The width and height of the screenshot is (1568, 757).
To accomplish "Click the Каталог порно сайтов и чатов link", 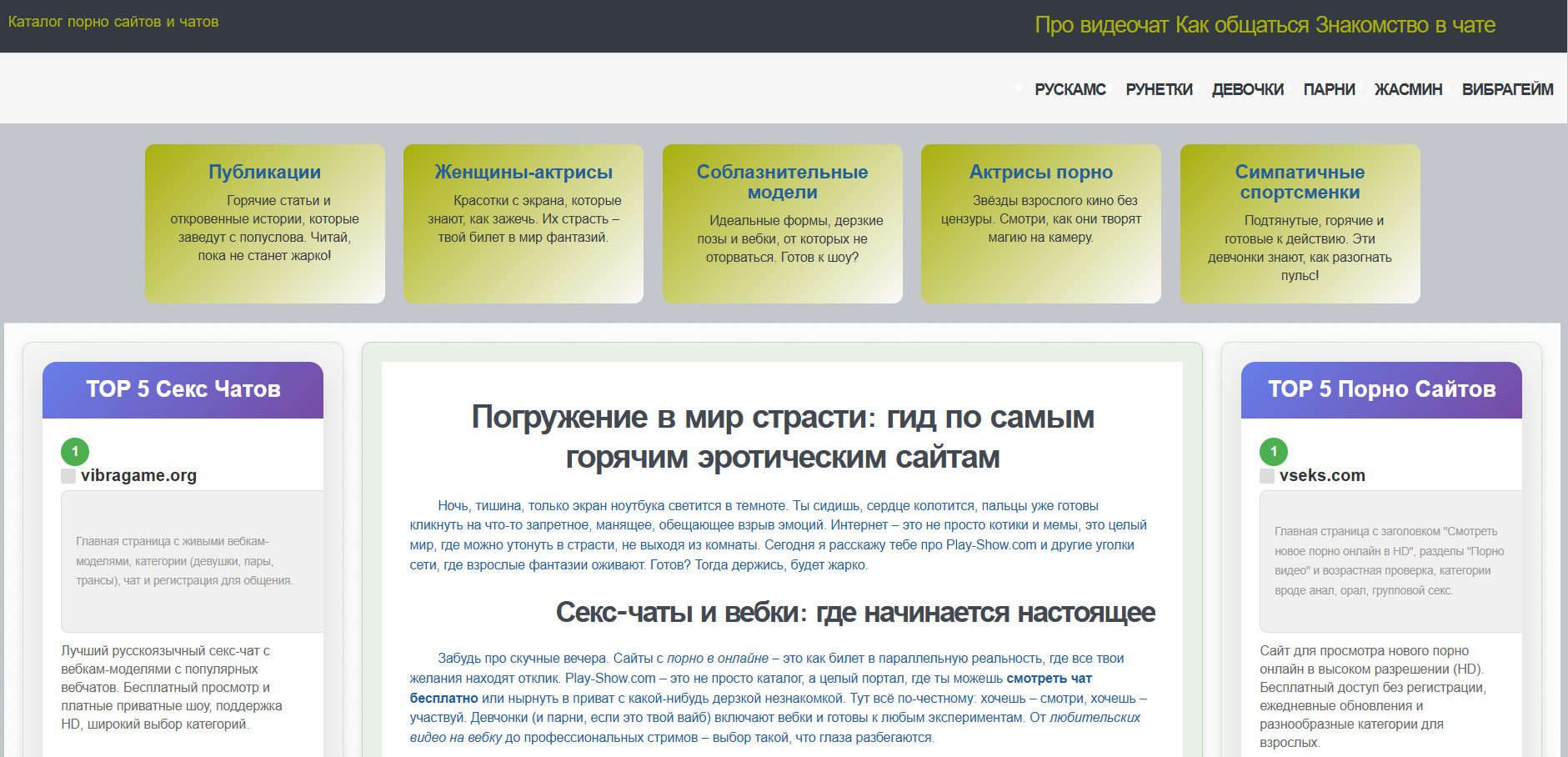I will (x=113, y=22).
